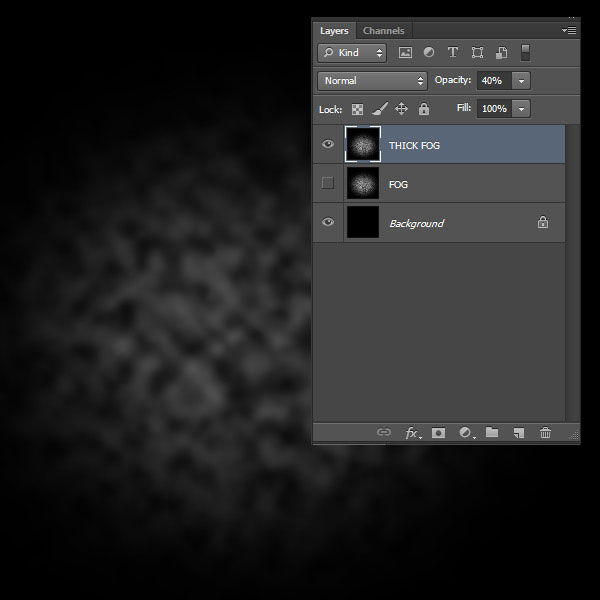This screenshot has width=600, height=600.
Task: Create new fill or adjustment layer
Action: pos(466,433)
